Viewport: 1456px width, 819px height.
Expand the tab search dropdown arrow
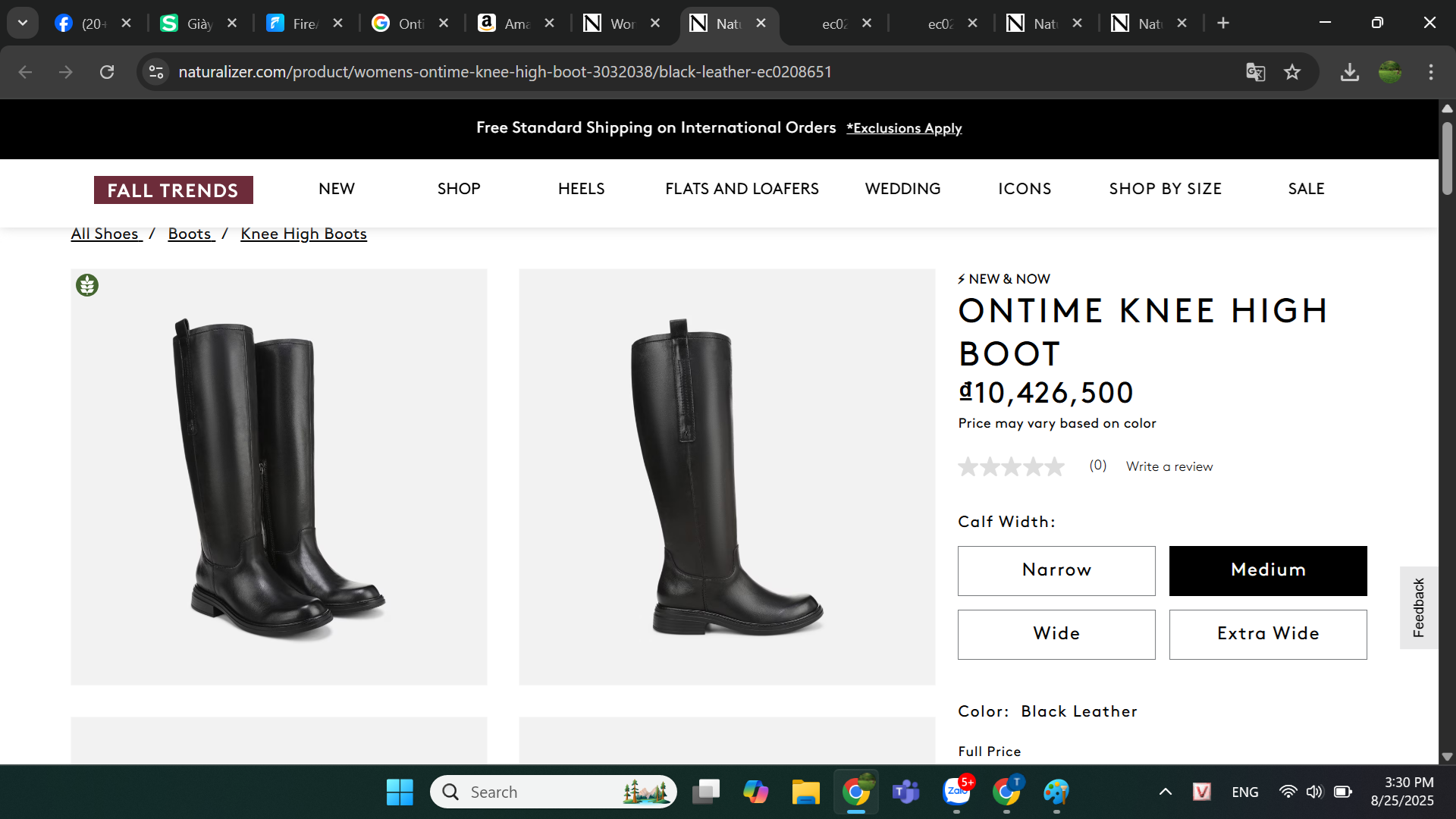(23, 23)
